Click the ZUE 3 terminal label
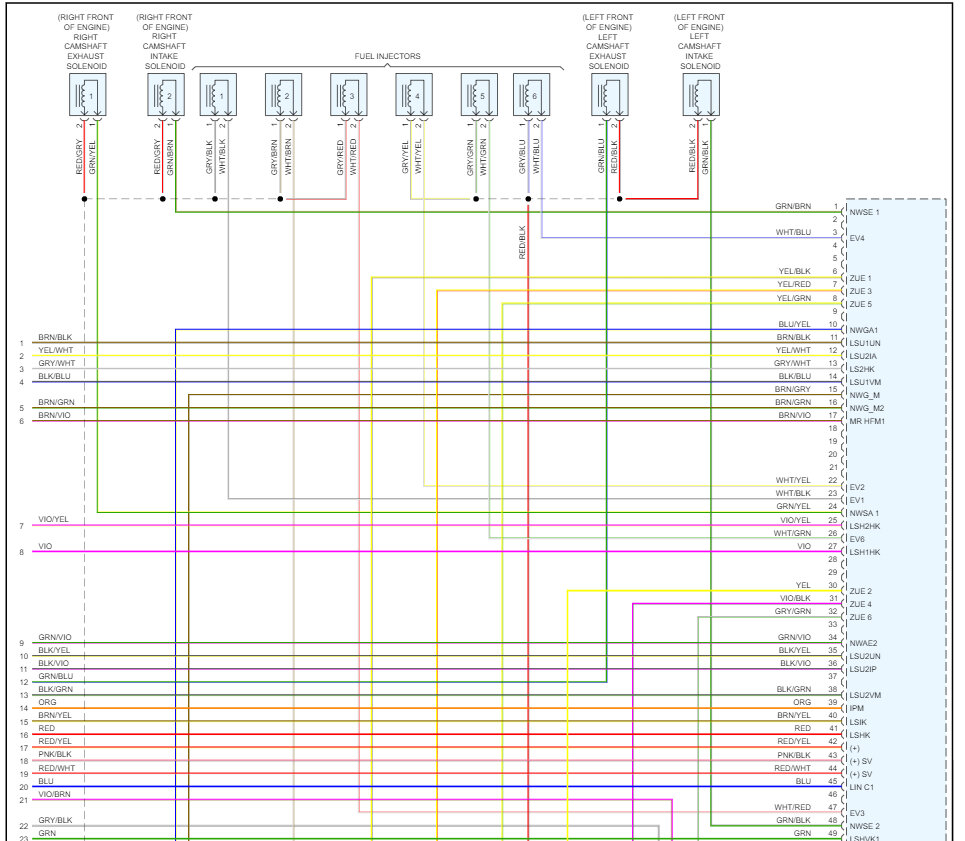The image size is (965, 841). pos(860,291)
